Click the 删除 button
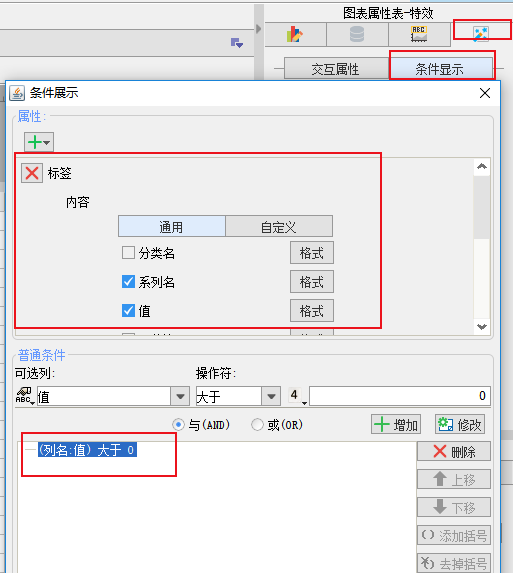This screenshot has width=513, height=573. (x=454, y=452)
